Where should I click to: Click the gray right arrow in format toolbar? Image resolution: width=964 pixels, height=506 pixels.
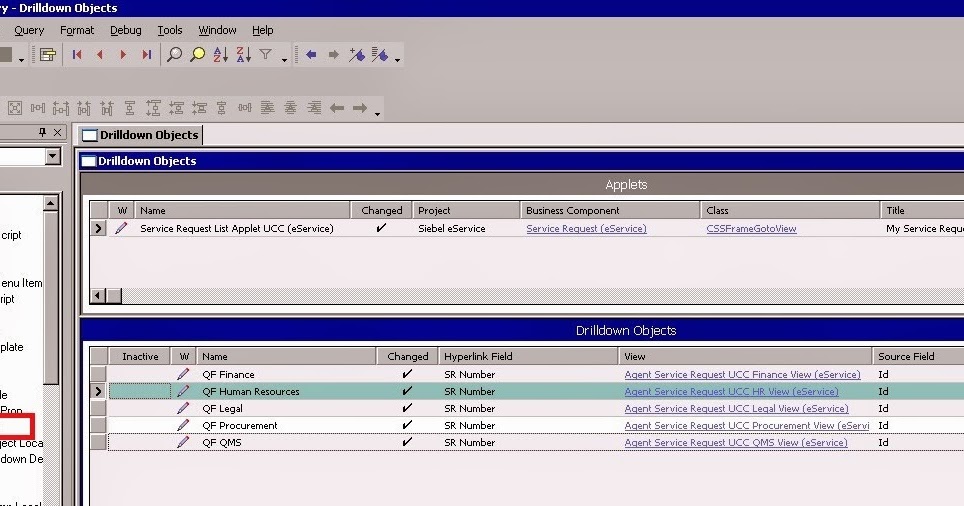pyautogui.click(x=360, y=108)
